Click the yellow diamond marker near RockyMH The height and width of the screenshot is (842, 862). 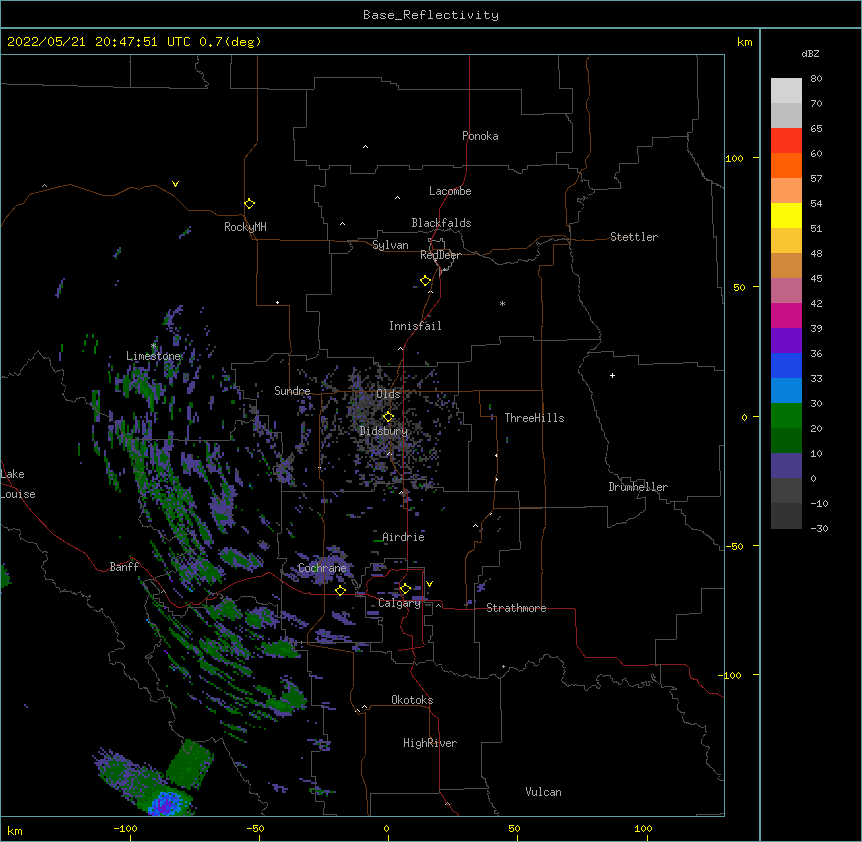tap(250, 204)
